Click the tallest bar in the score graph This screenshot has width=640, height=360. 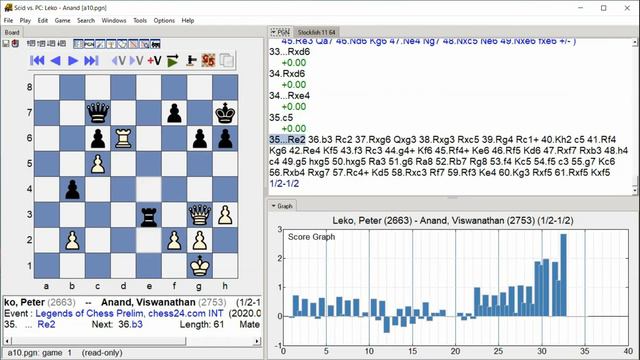(x=563, y=275)
